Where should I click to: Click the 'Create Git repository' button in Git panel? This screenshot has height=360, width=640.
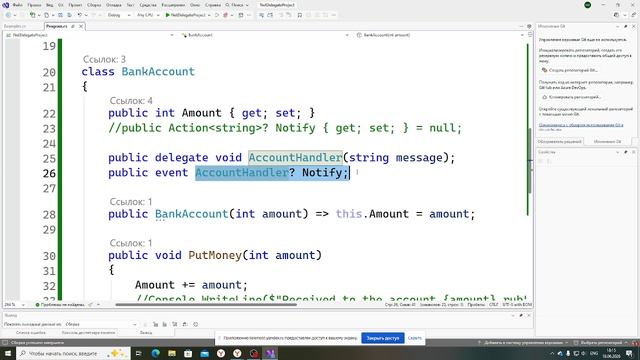[571, 70]
